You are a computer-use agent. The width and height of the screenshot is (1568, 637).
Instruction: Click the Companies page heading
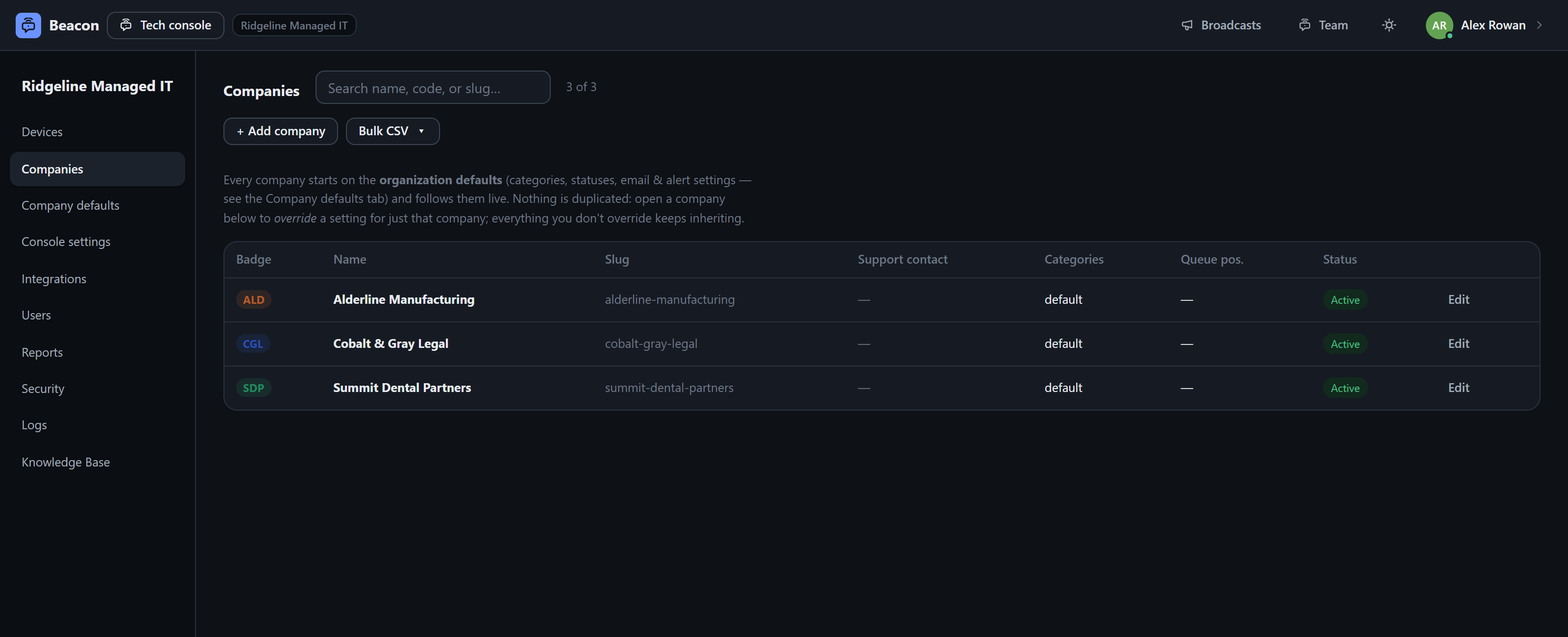point(261,91)
